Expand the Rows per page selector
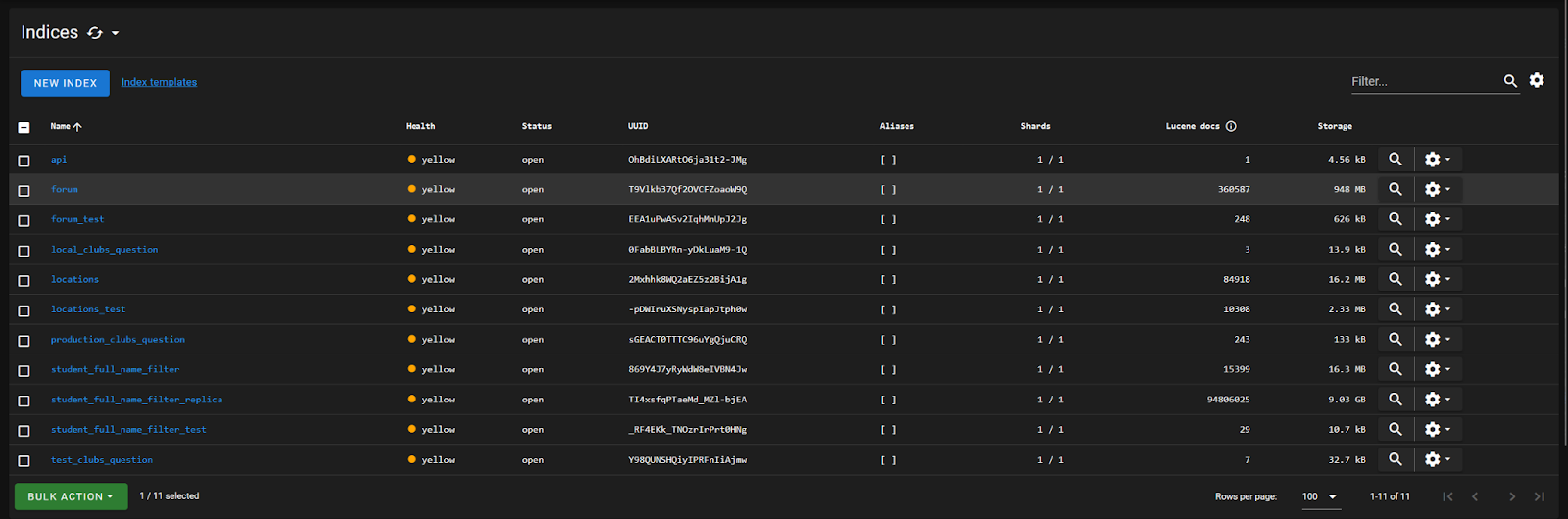Image resolution: width=1568 pixels, height=519 pixels. pyautogui.click(x=1319, y=496)
